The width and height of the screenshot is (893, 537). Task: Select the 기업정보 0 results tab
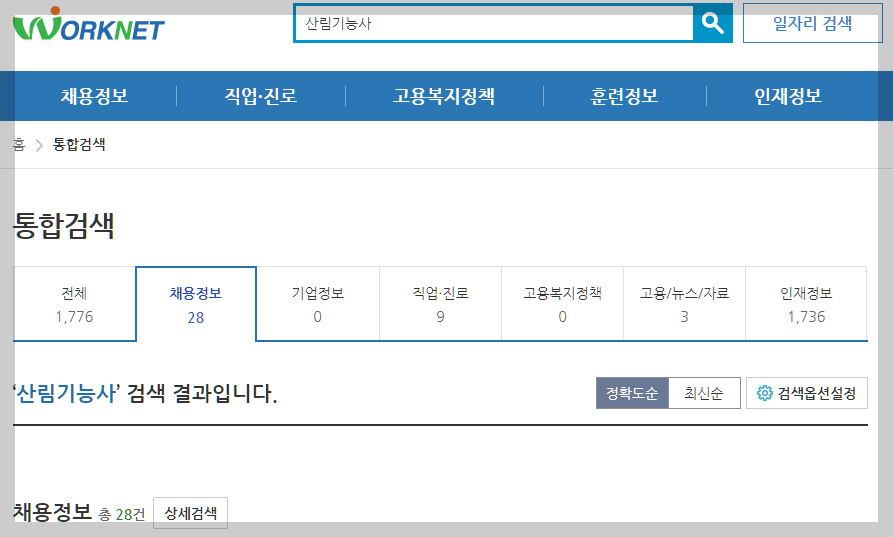pyautogui.click(x=318, y=304)
